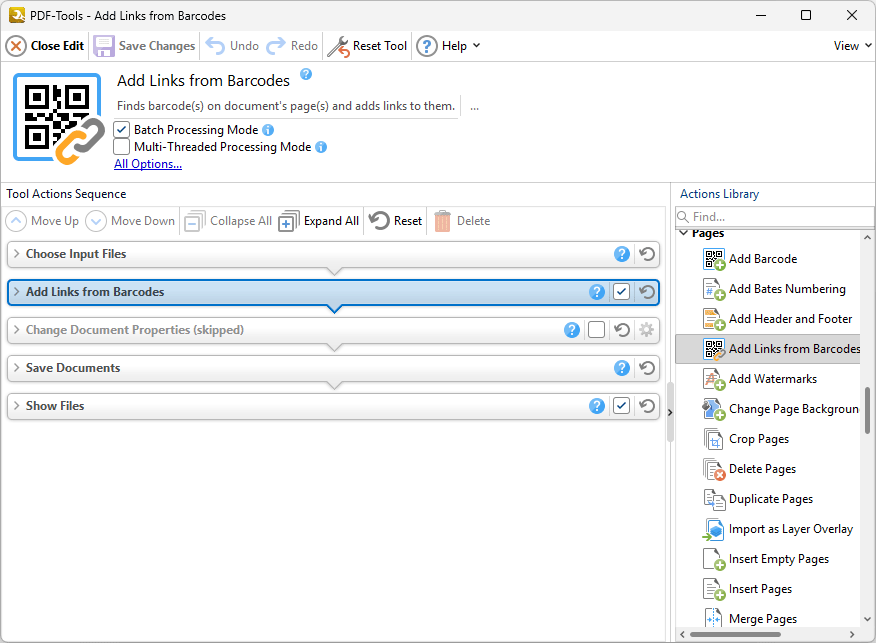Viewport: 876px width, 643px height.
Task: Select Insert Pages action in library
Action: (x=768, y=589)
